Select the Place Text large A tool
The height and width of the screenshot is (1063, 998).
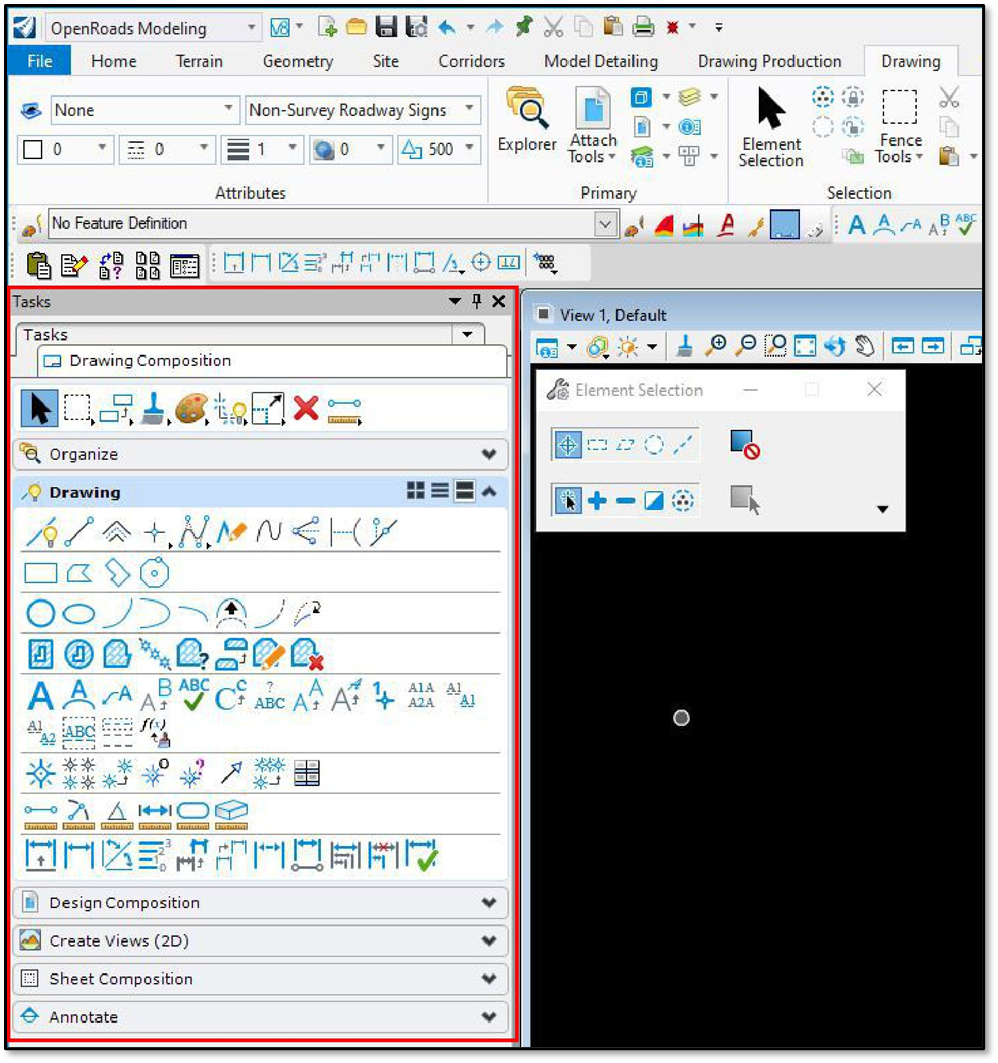pos(41,696)
